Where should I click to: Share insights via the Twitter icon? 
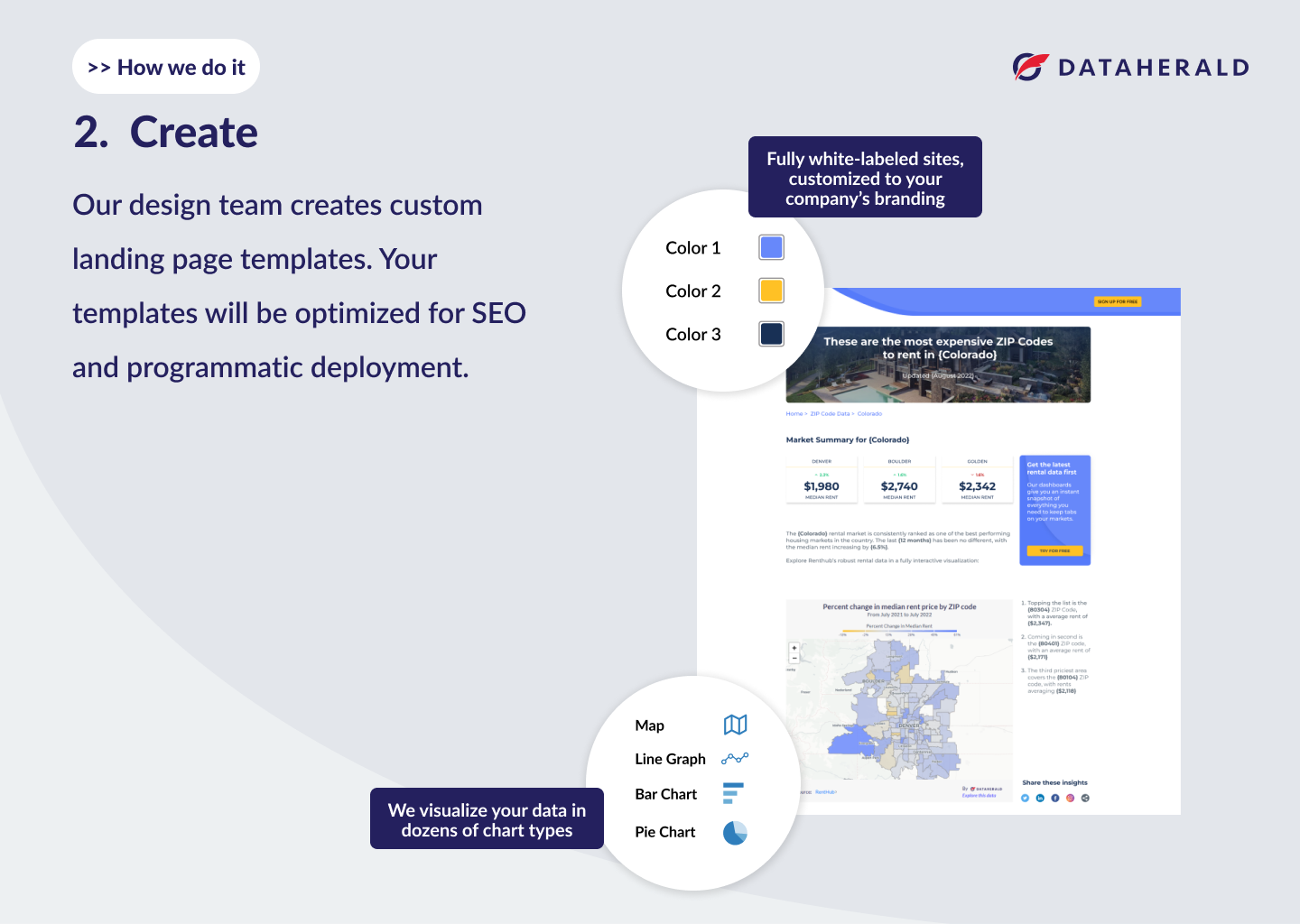coord(1025,798)
